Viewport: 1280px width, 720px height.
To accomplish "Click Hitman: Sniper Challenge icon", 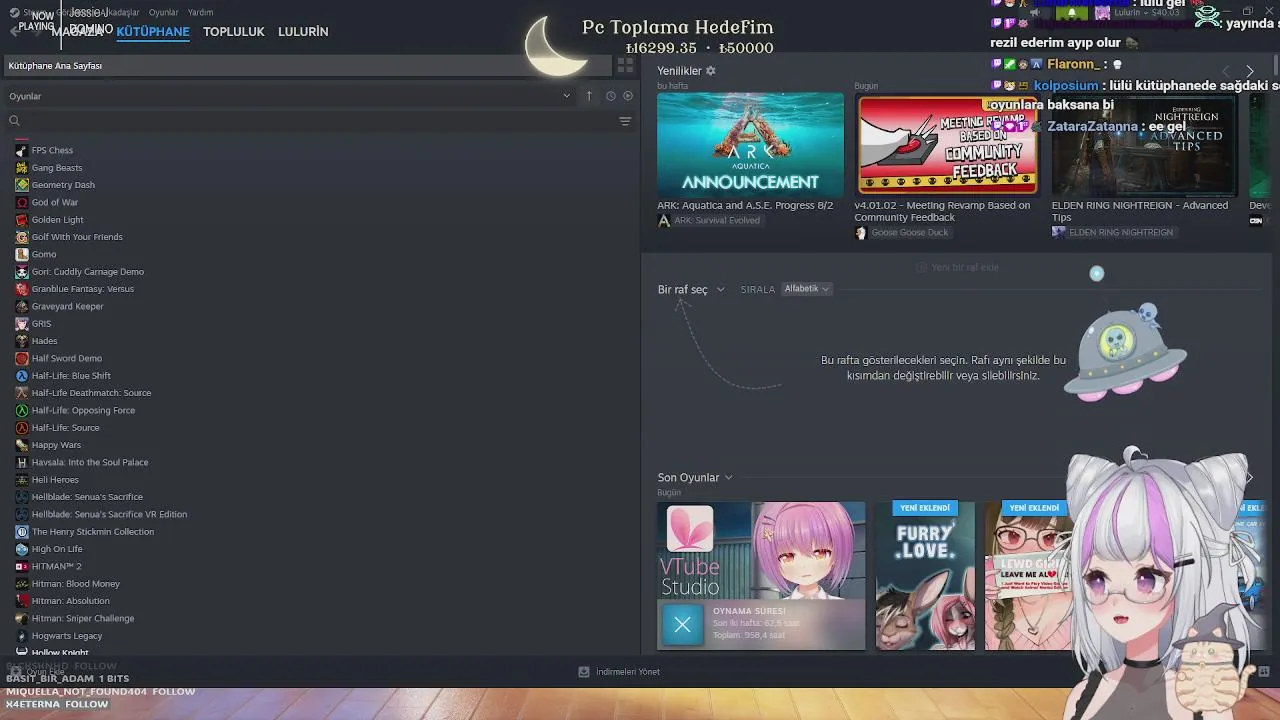I will (x=22, y=618).
